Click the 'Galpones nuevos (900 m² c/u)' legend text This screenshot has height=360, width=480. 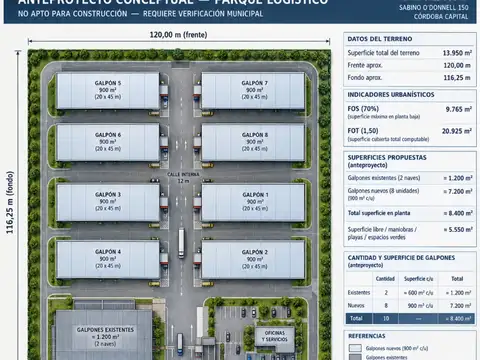pos(397,348)
